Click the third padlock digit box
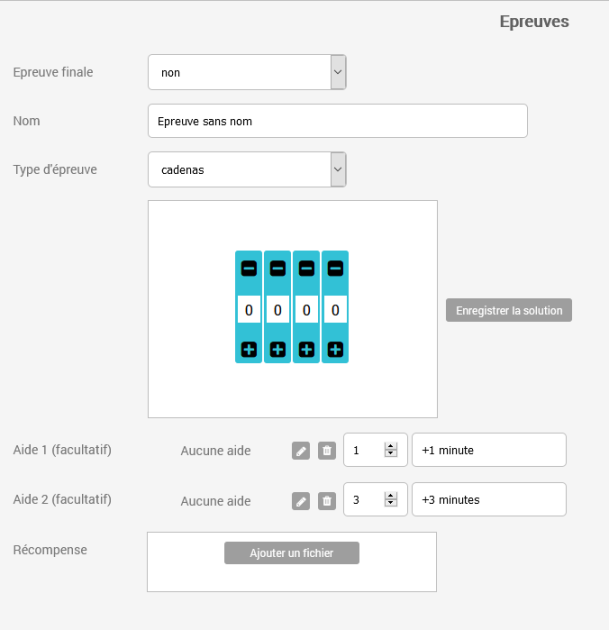The image size is (609, 630). tap(307, 311)
